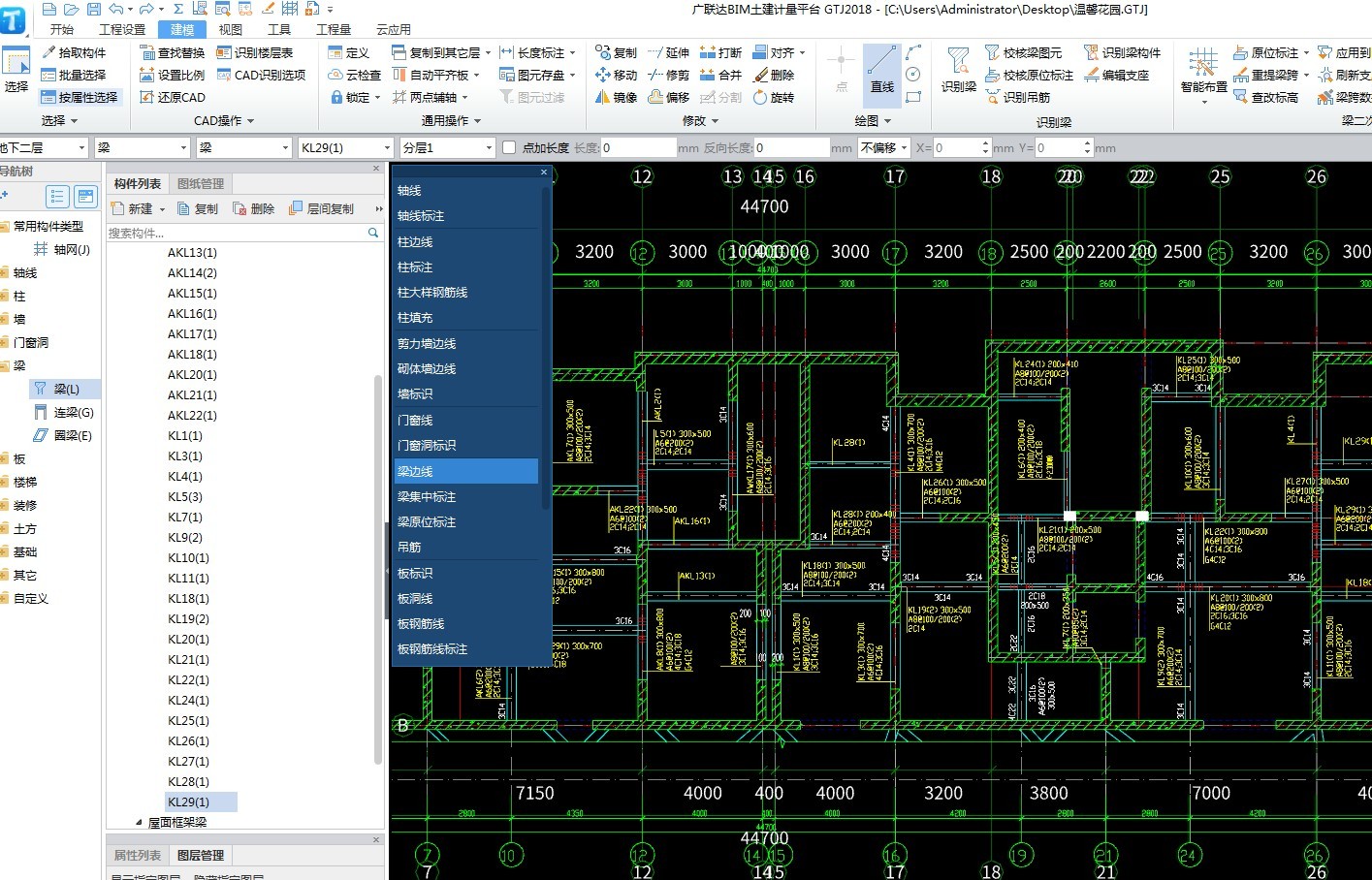Expand the 修改 group dropdown

[x=700, y=121]
